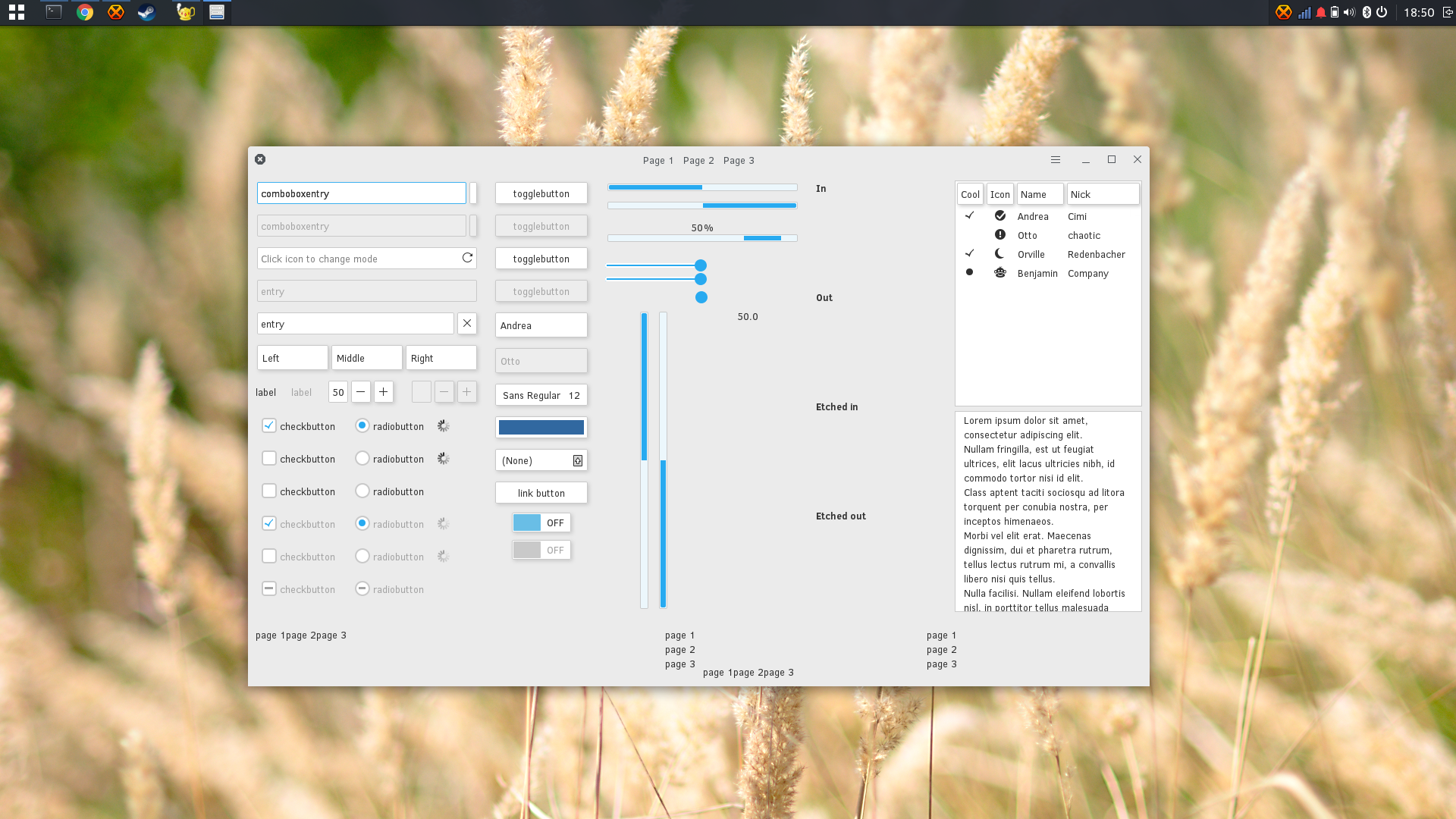Click the check-circle icon in Andrea row

1000,215
